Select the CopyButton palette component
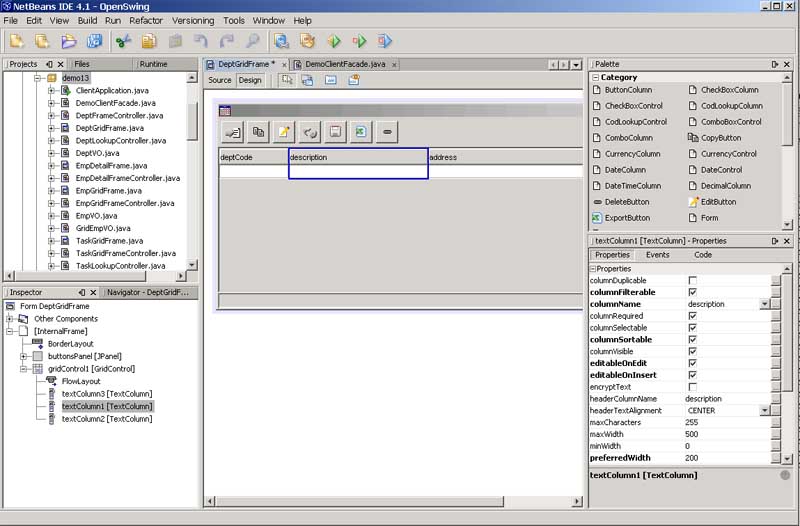 click(x=720, y=138)
